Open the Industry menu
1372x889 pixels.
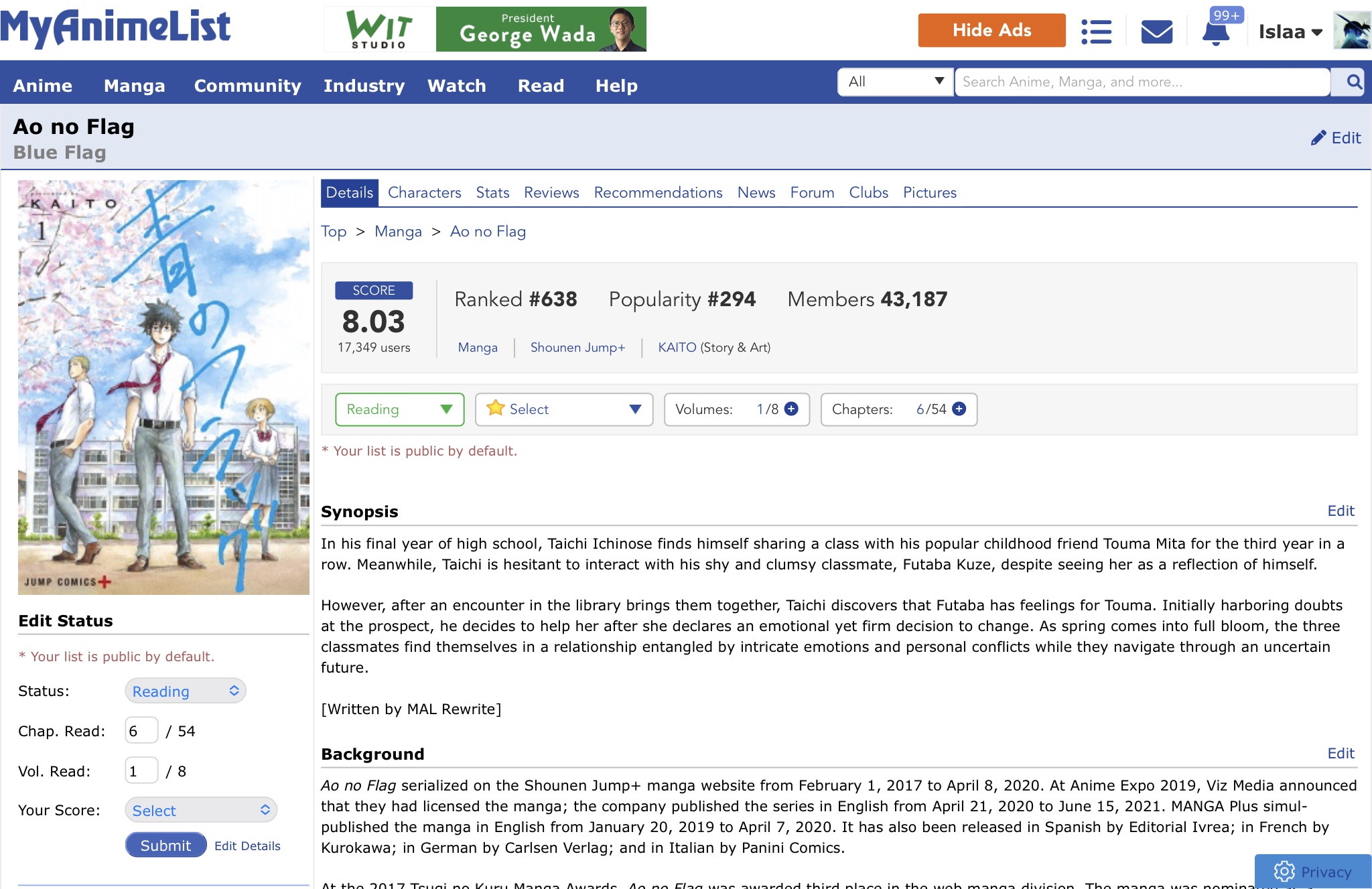pyautogui.click(x=364, y=86)
